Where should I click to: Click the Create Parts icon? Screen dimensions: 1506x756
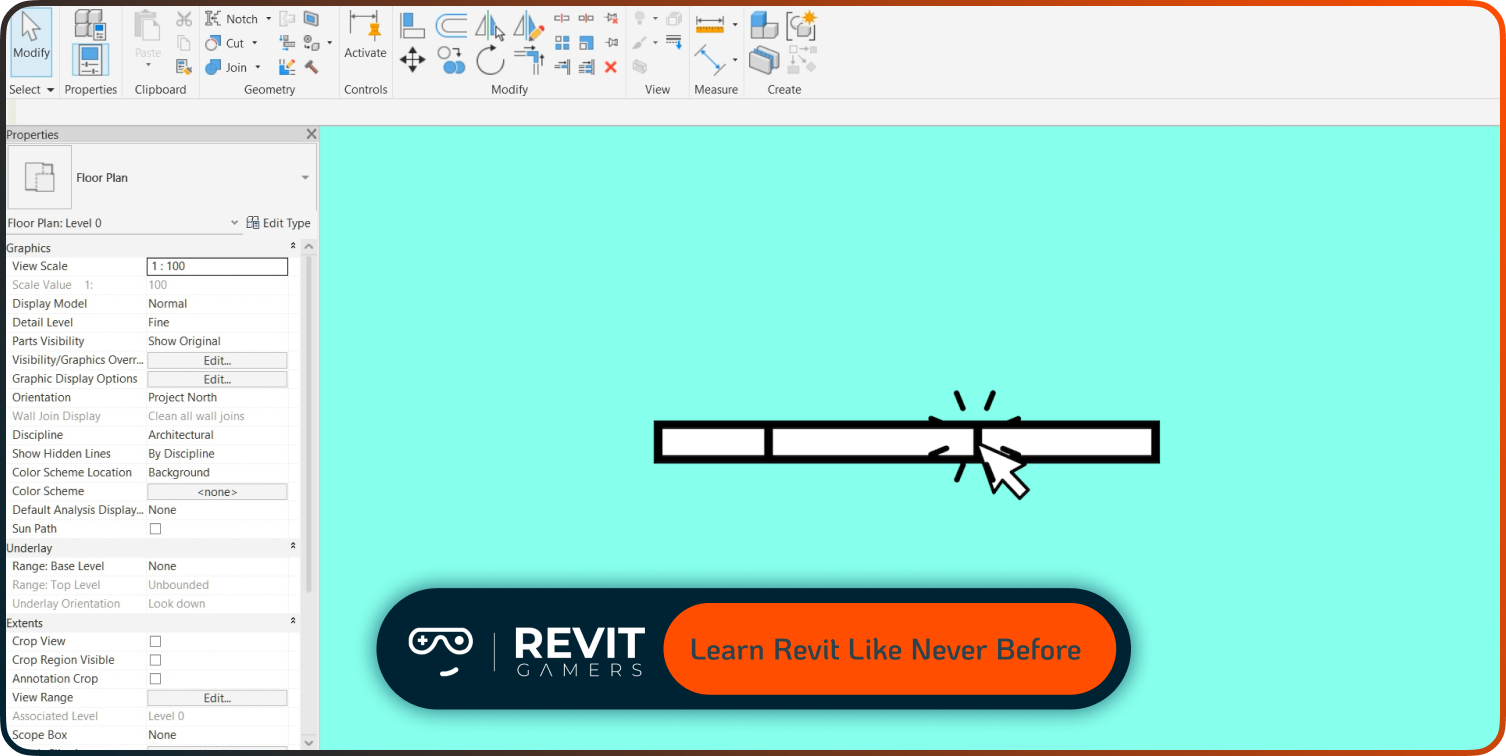point(764,60)
